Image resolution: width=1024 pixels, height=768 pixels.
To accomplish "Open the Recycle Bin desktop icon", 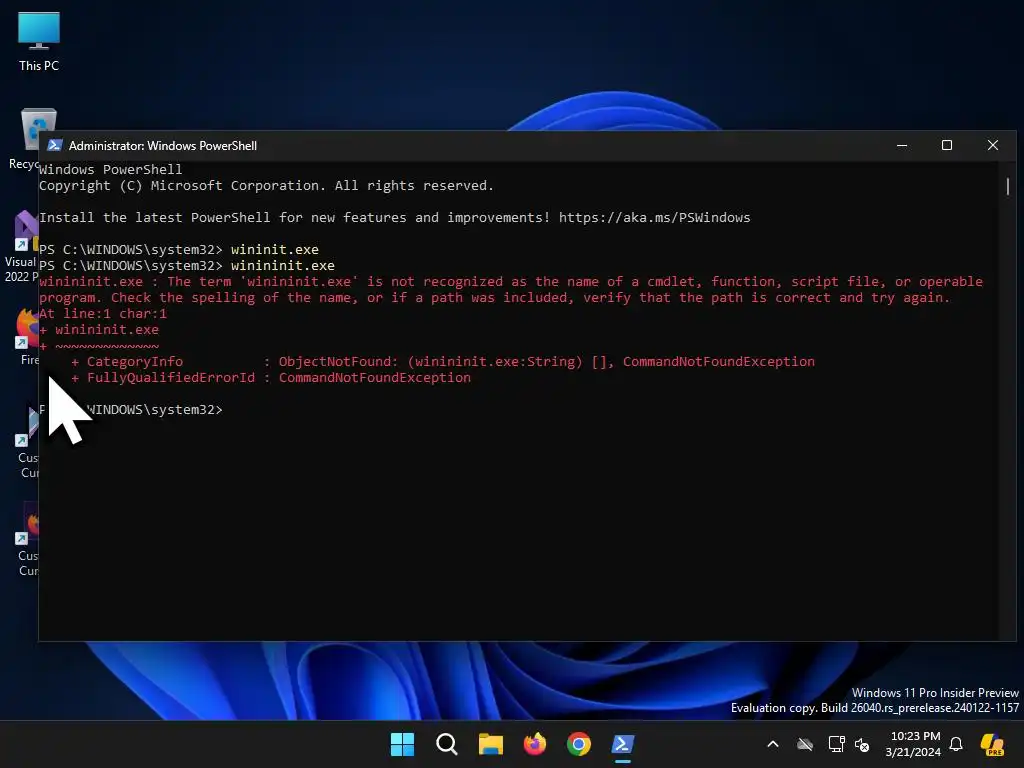I will [23, 138].
